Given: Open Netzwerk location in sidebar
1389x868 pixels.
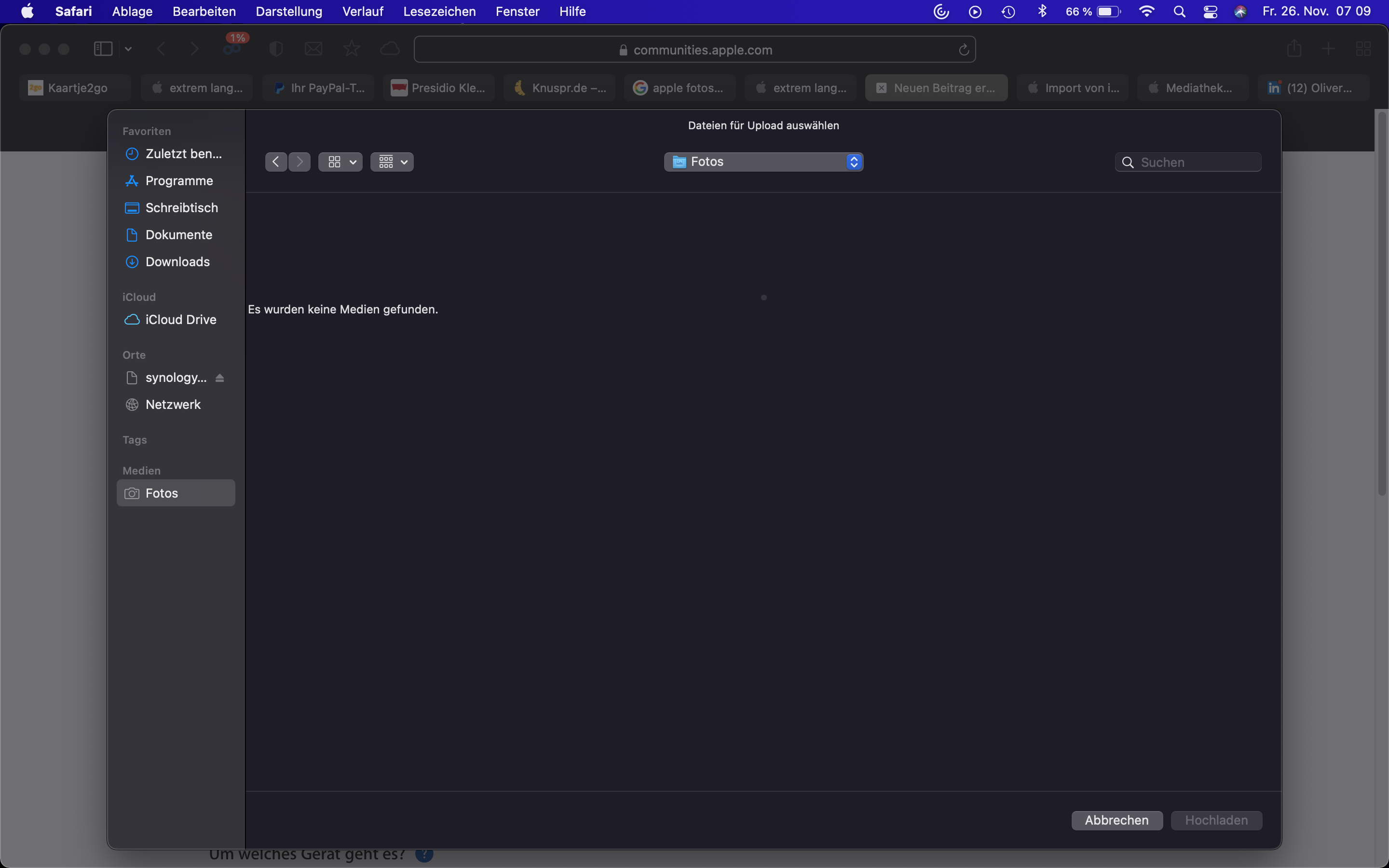Looking at the screenshot, I should 173,405.
